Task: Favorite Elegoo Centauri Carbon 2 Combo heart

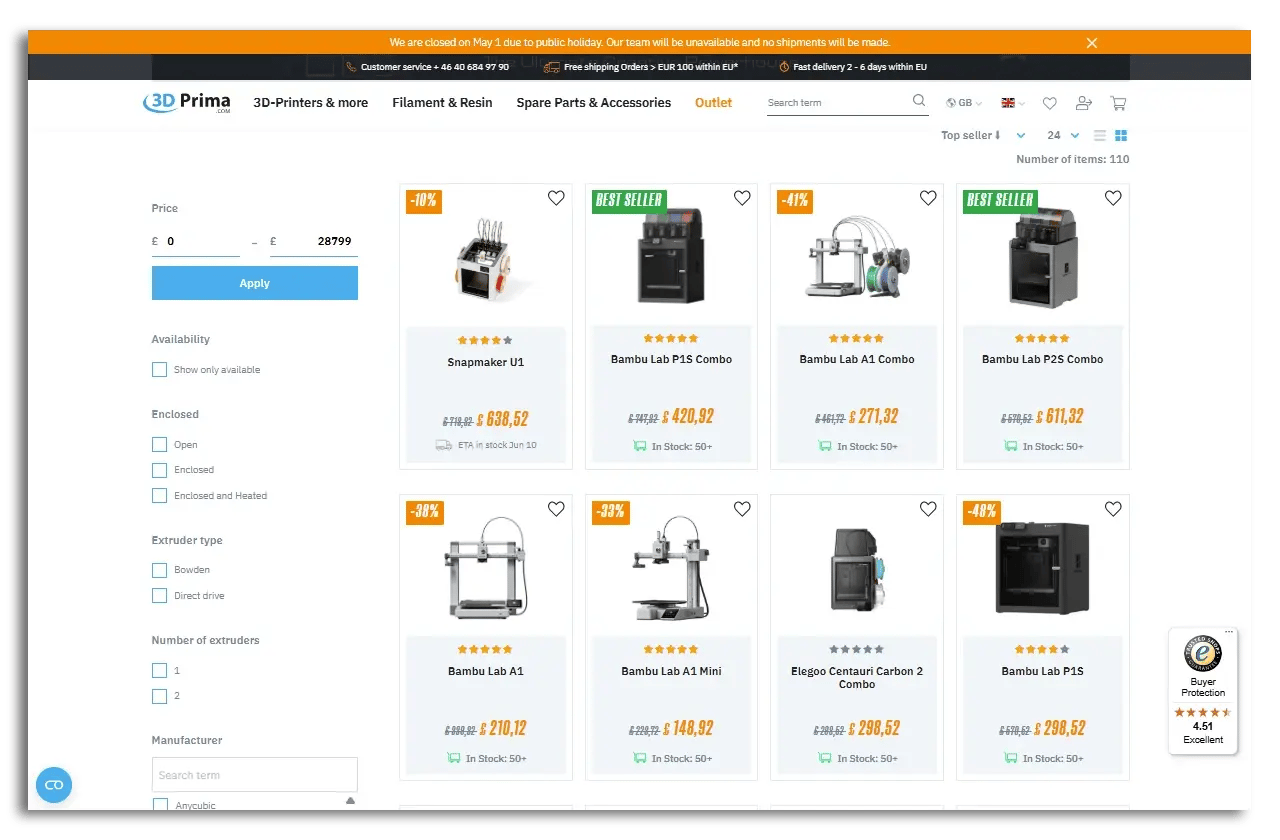Action: click(928, 509)
